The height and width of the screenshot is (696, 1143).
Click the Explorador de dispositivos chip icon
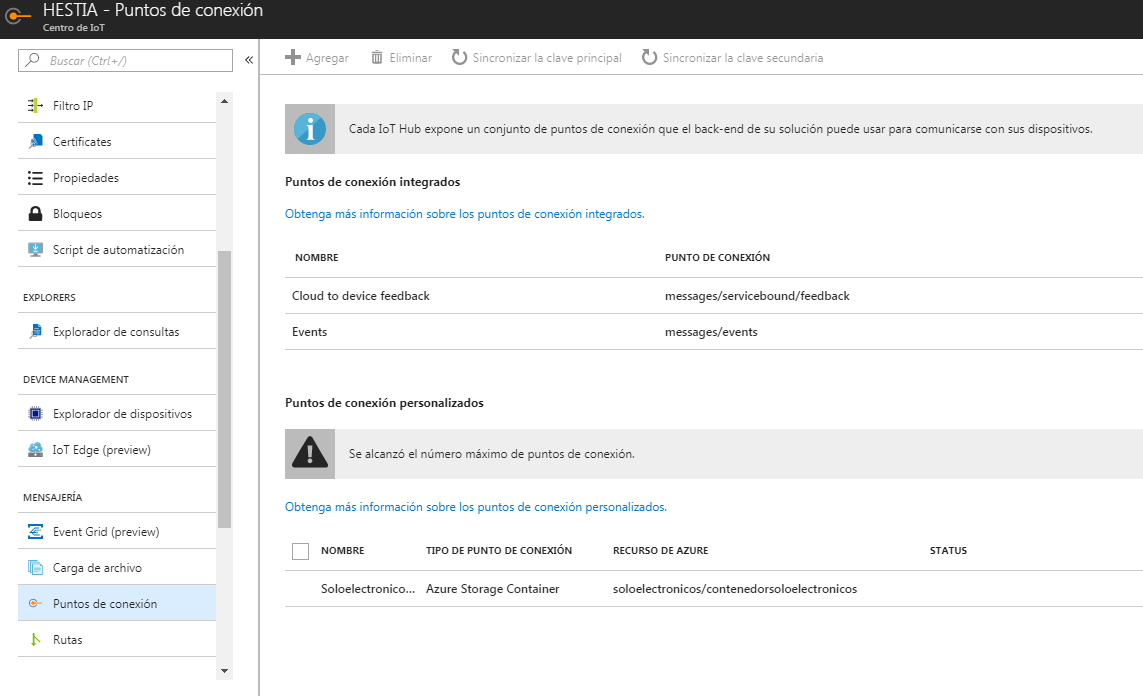[35, 414]
